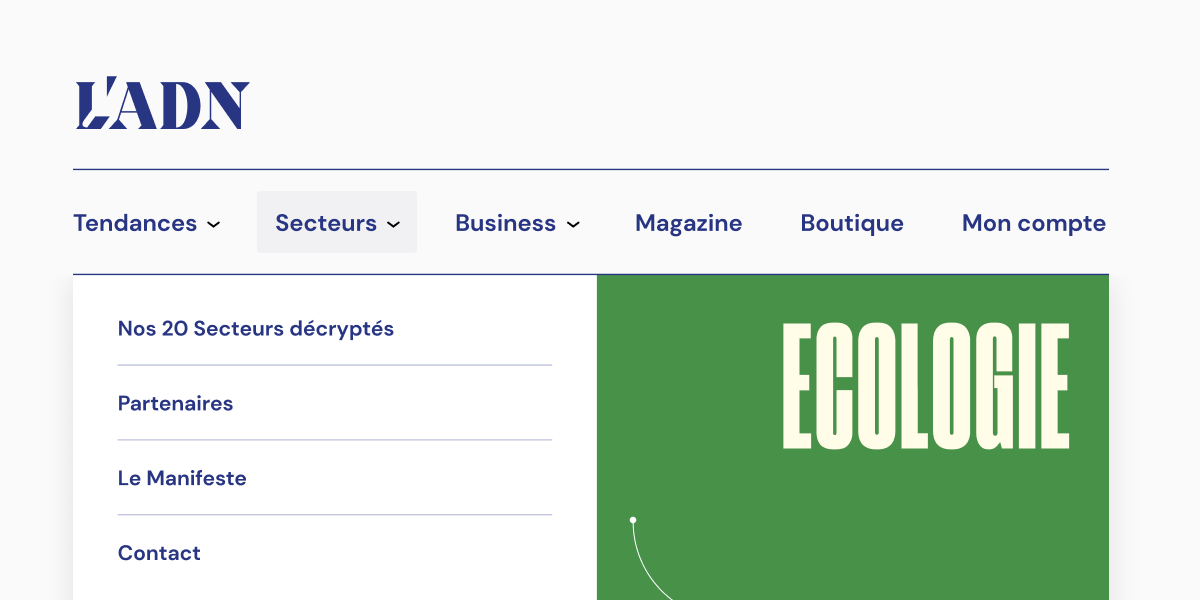Go to the Magazine page
1200x600 pixels.
coord(688,223)
